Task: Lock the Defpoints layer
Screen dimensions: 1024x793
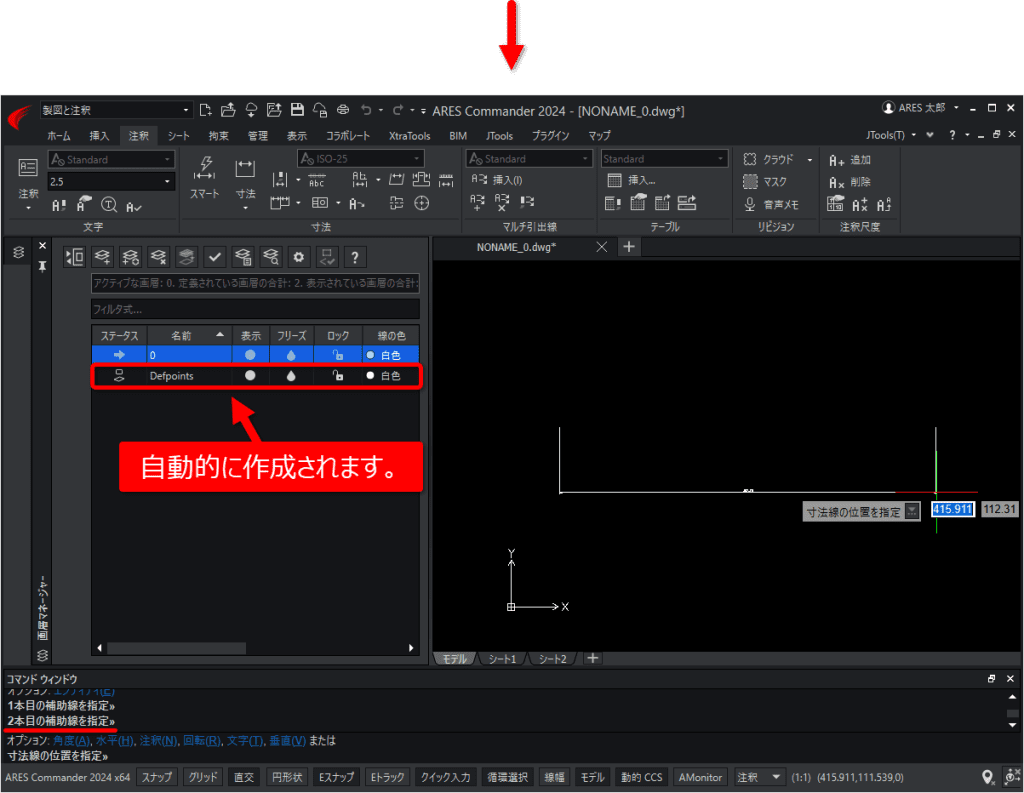Action: point(338,376)
